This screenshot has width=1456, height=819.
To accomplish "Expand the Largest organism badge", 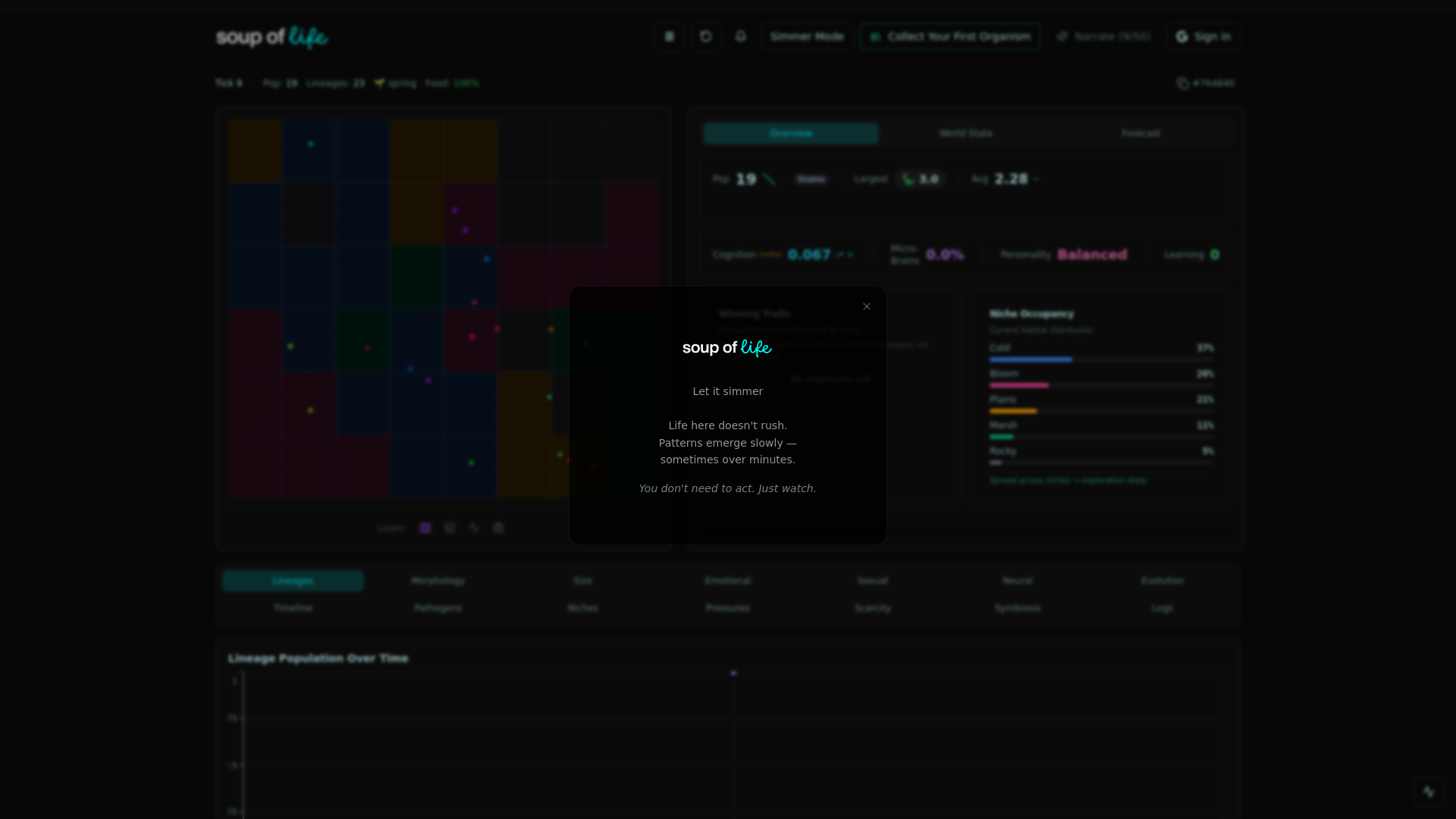I will tap(921, 179).
